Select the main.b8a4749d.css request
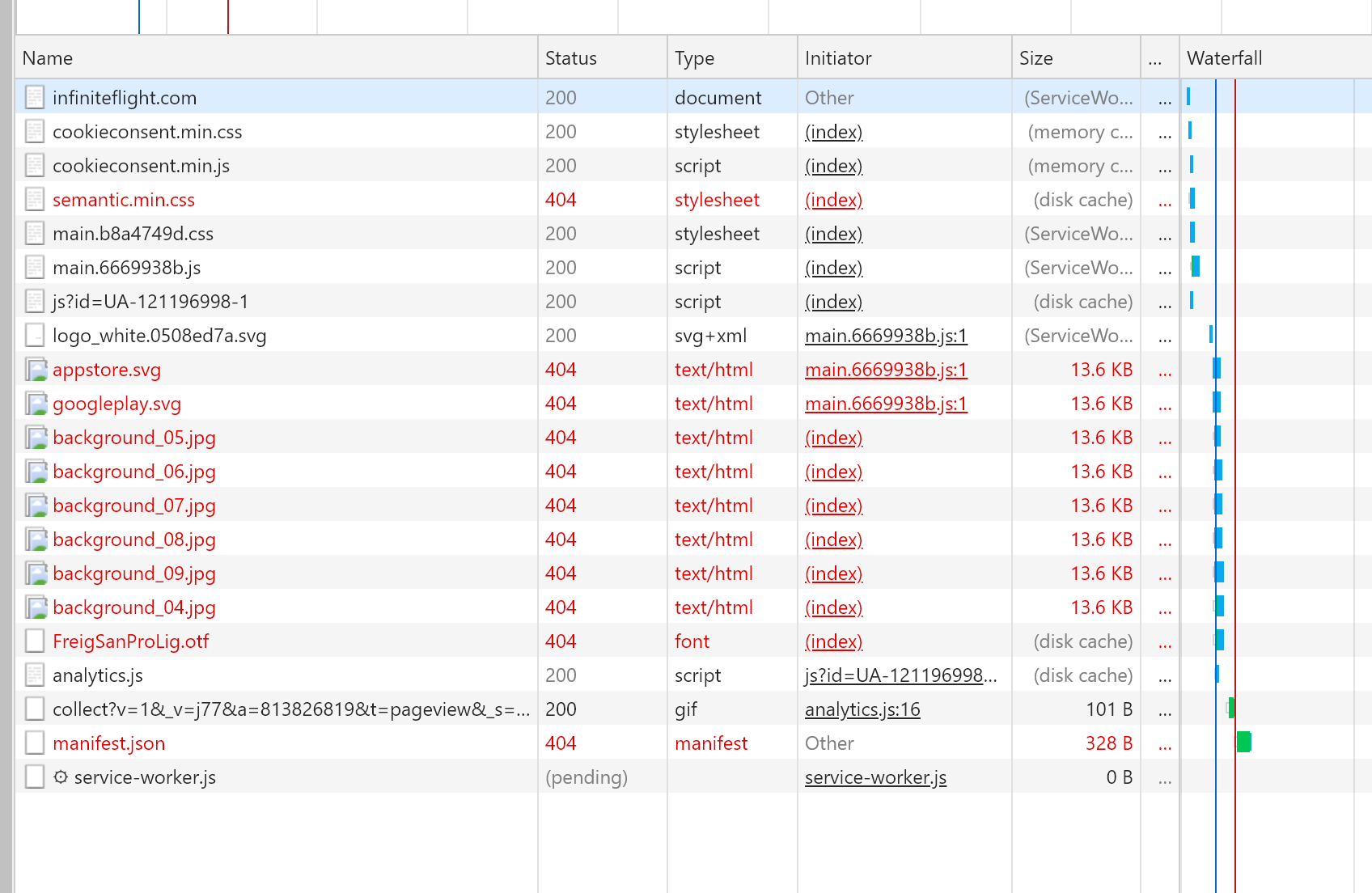Screen dimensions: 1372x893 click(x=133, y=234)
